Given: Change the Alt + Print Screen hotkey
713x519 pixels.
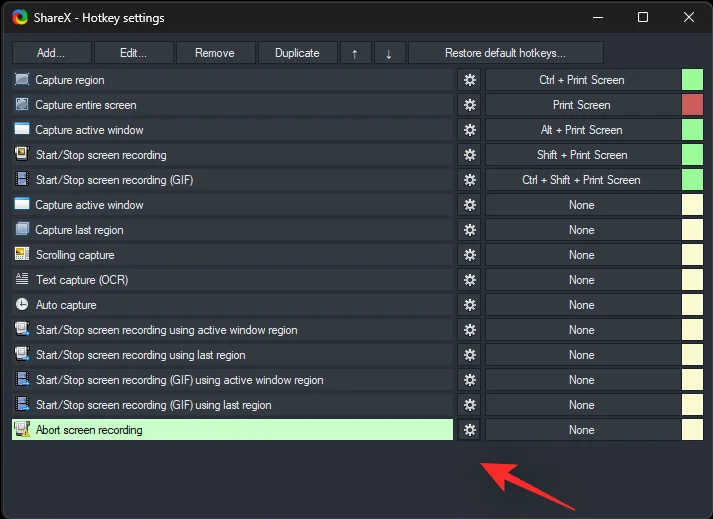Looking at the screenshot, I should point(581,130).
